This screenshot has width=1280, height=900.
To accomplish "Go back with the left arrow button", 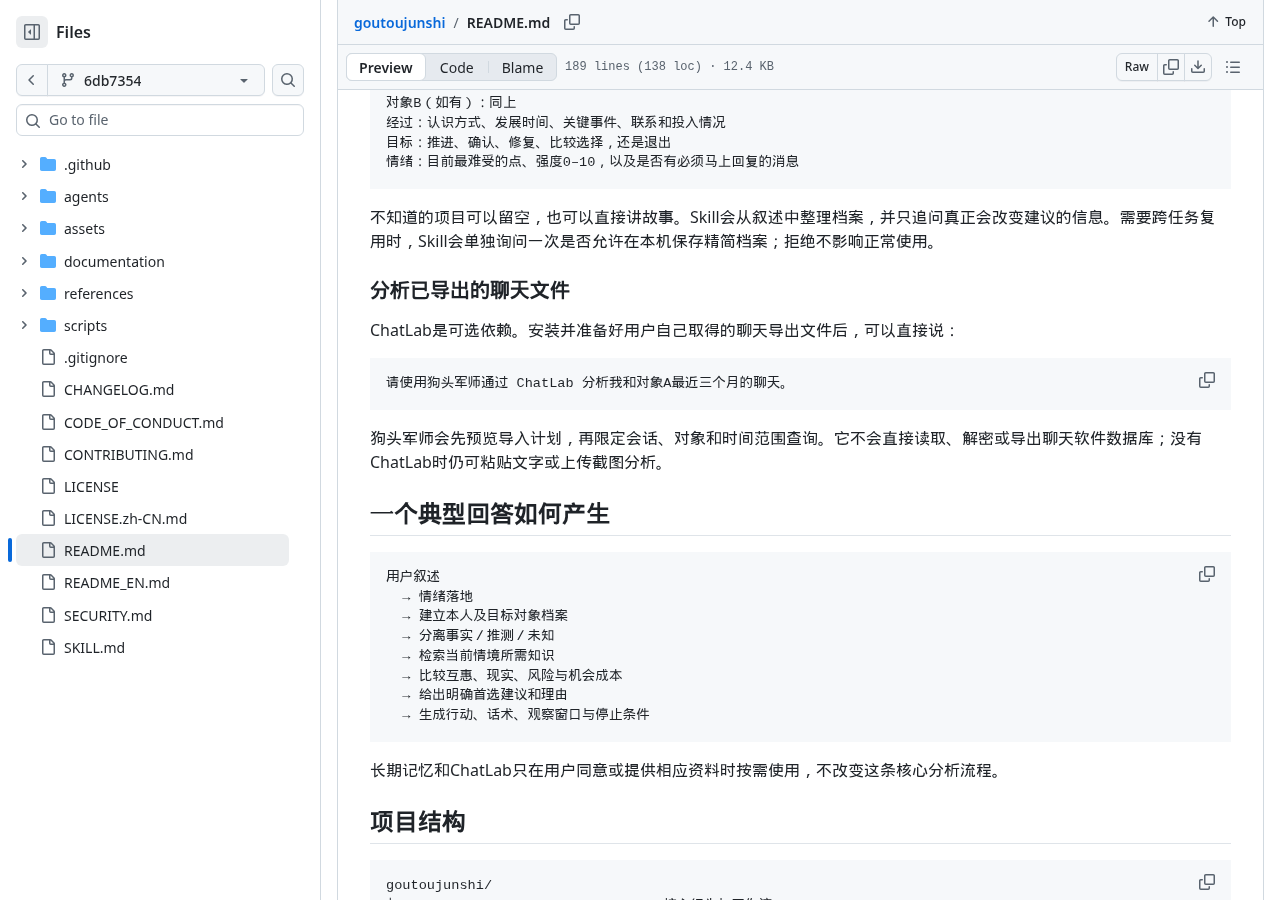I will click(x=32, y=80).
